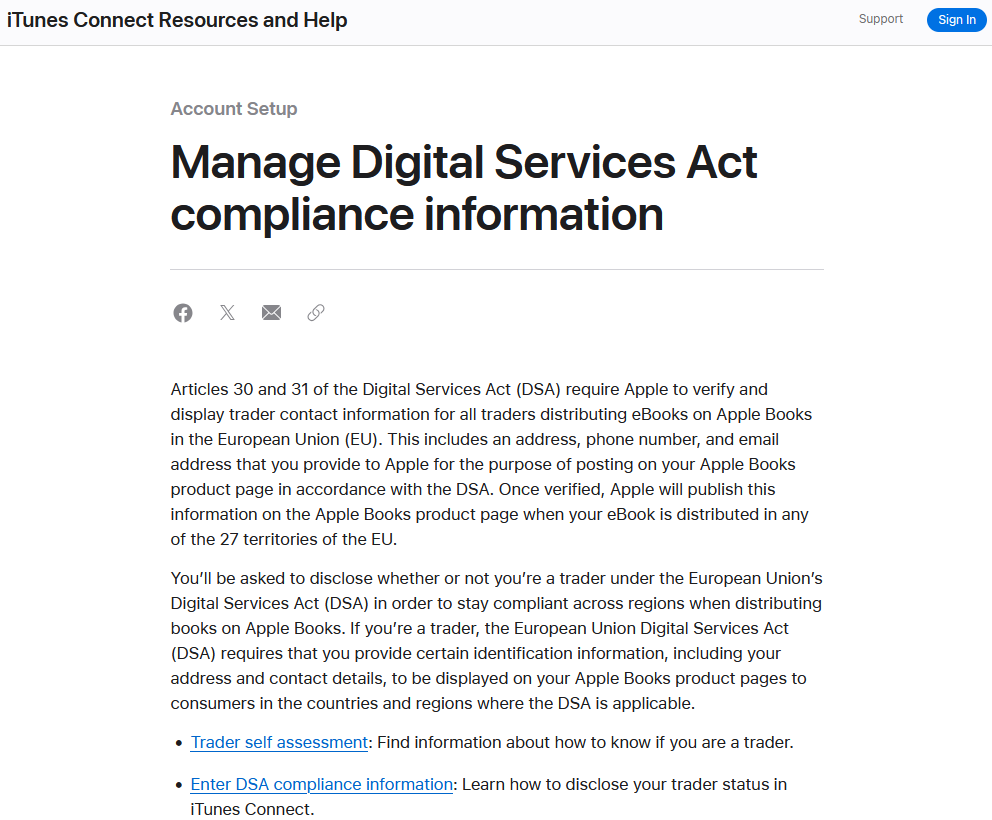Follow the Enter DSA compliance information link
The height and width of the screenshot is (820, 992).
click(321, 785)
